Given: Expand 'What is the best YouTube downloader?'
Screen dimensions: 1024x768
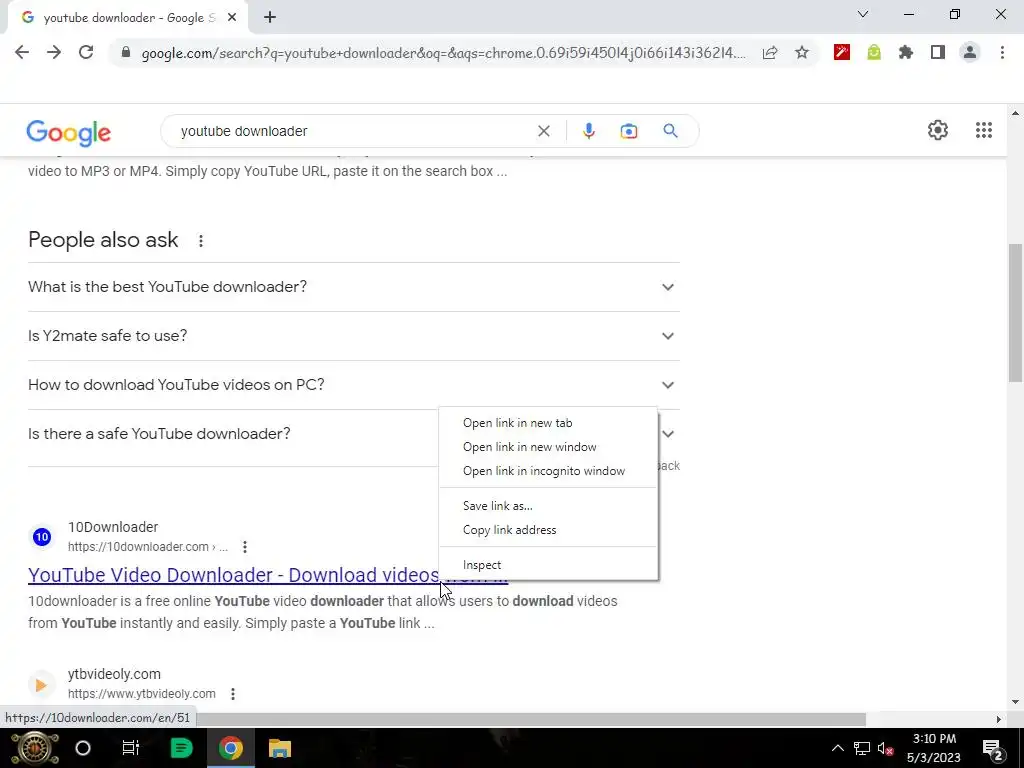Looking at the screenshot, I should coord(353,287).
